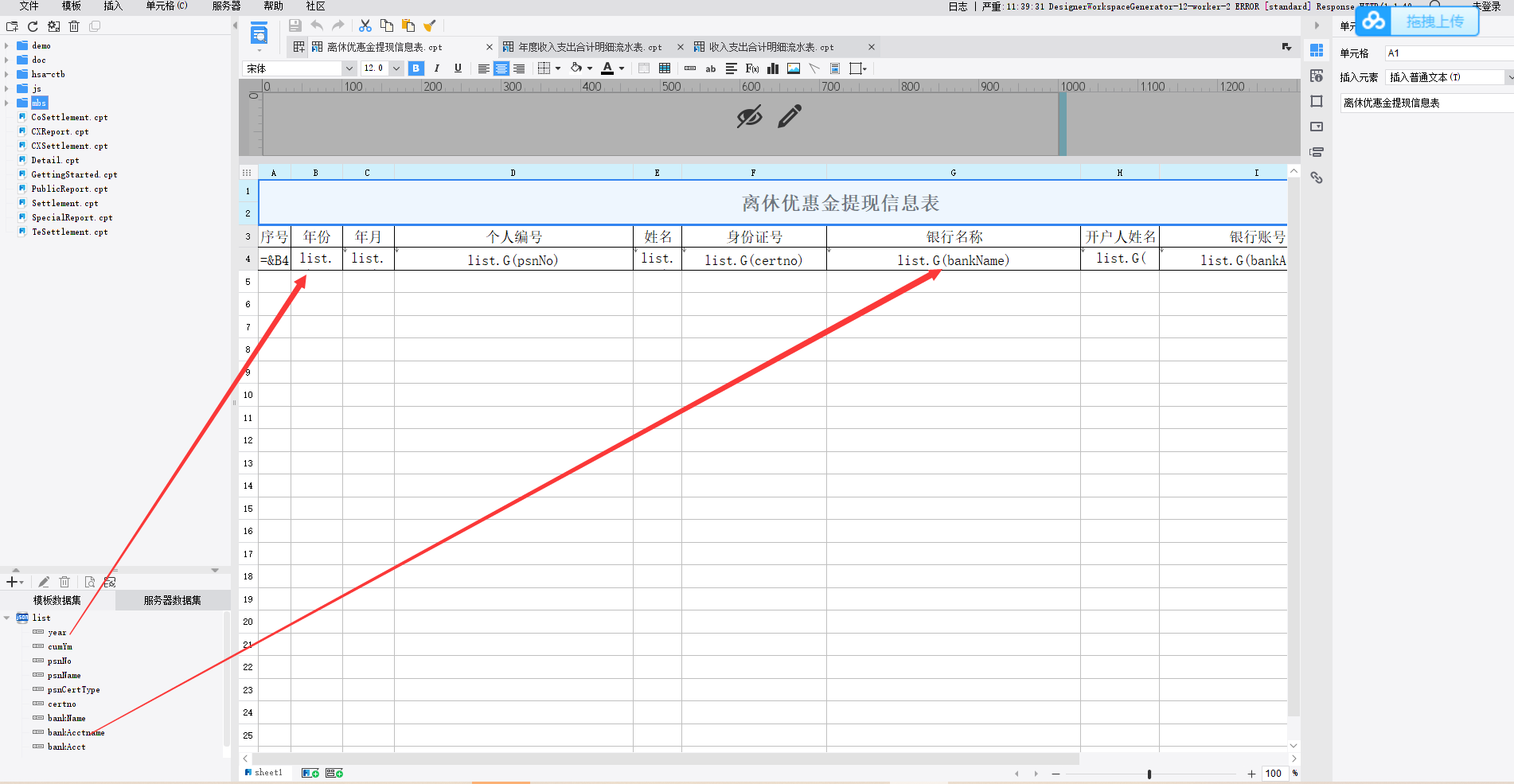Select the bankName dataset field
Screen dimensions: 1514x784
pos(66,718)
